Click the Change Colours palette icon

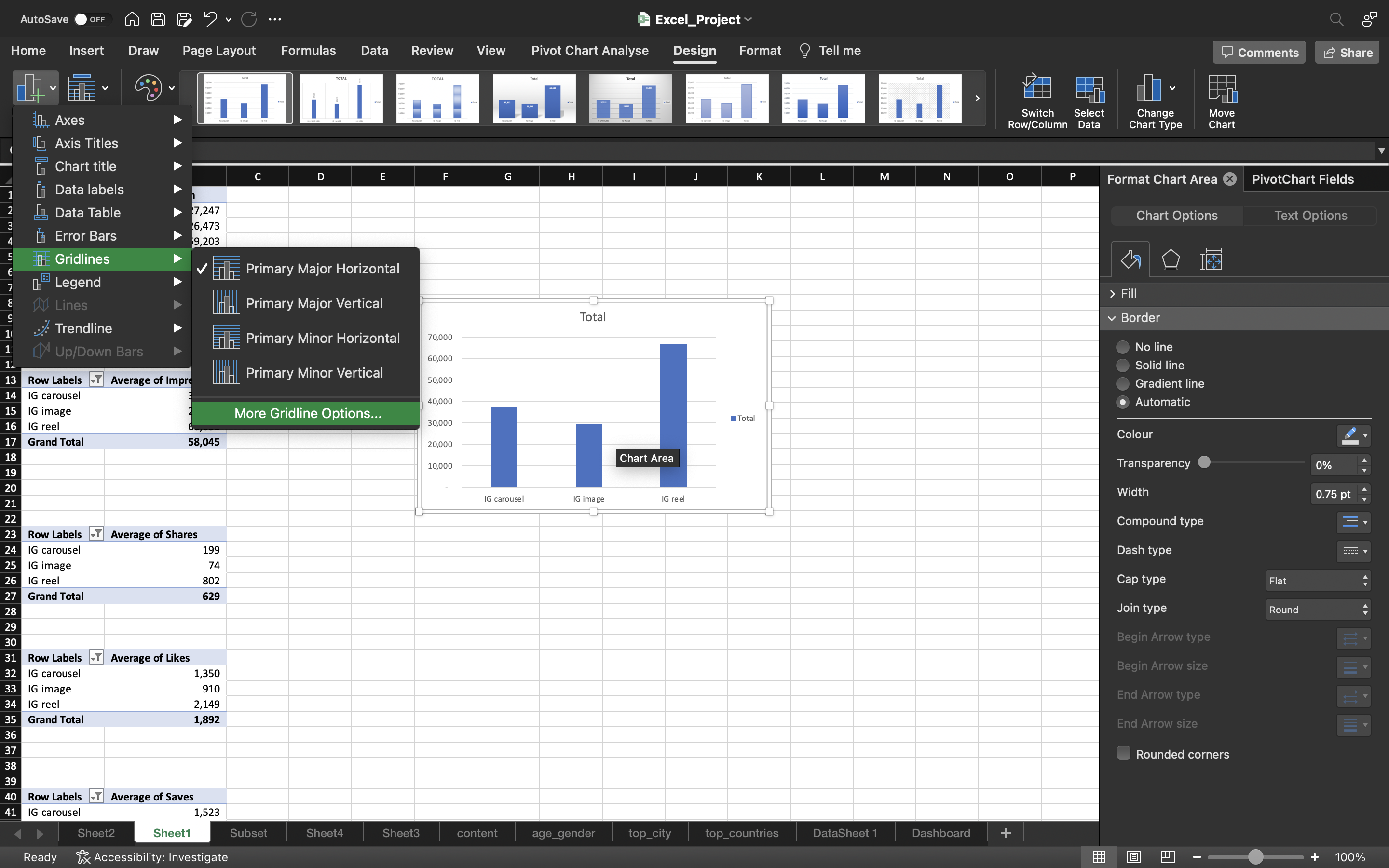[148, 88]
